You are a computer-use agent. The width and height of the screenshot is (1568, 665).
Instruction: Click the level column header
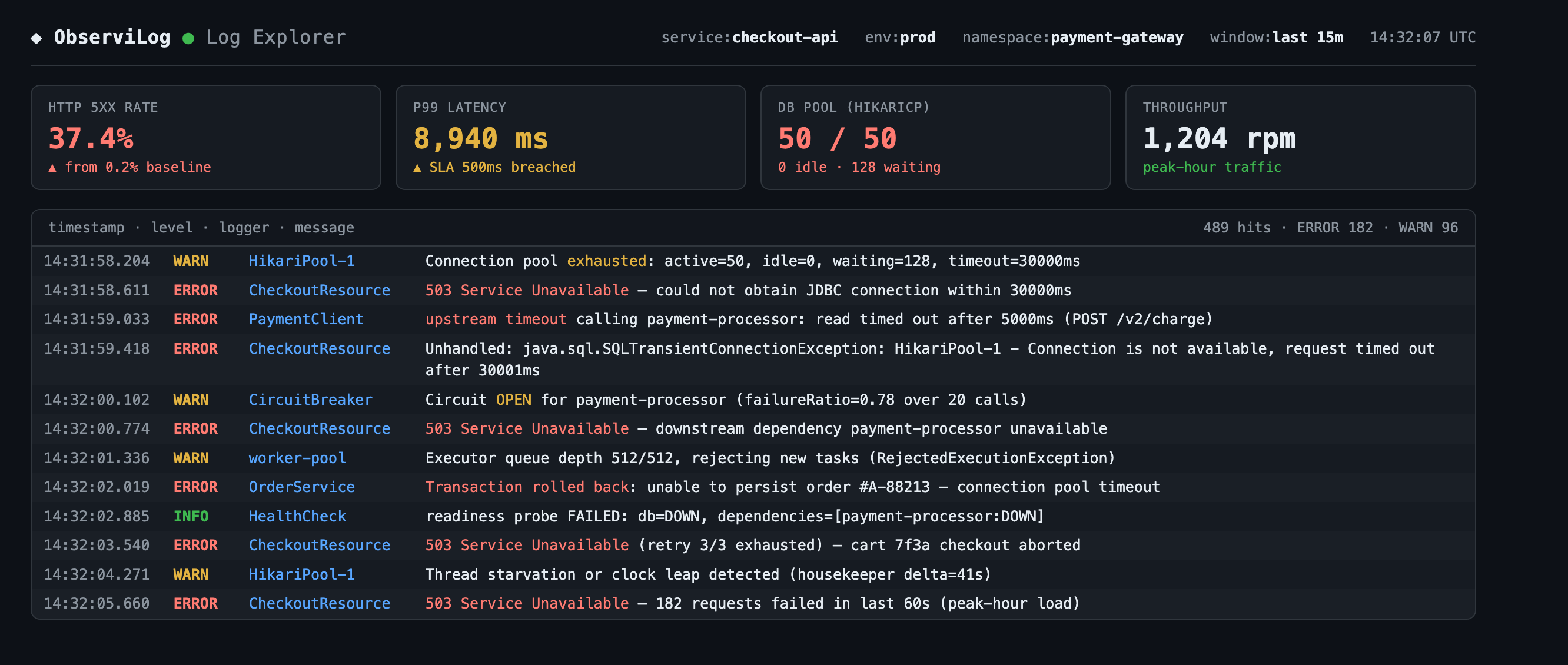(x=172, y=228)
